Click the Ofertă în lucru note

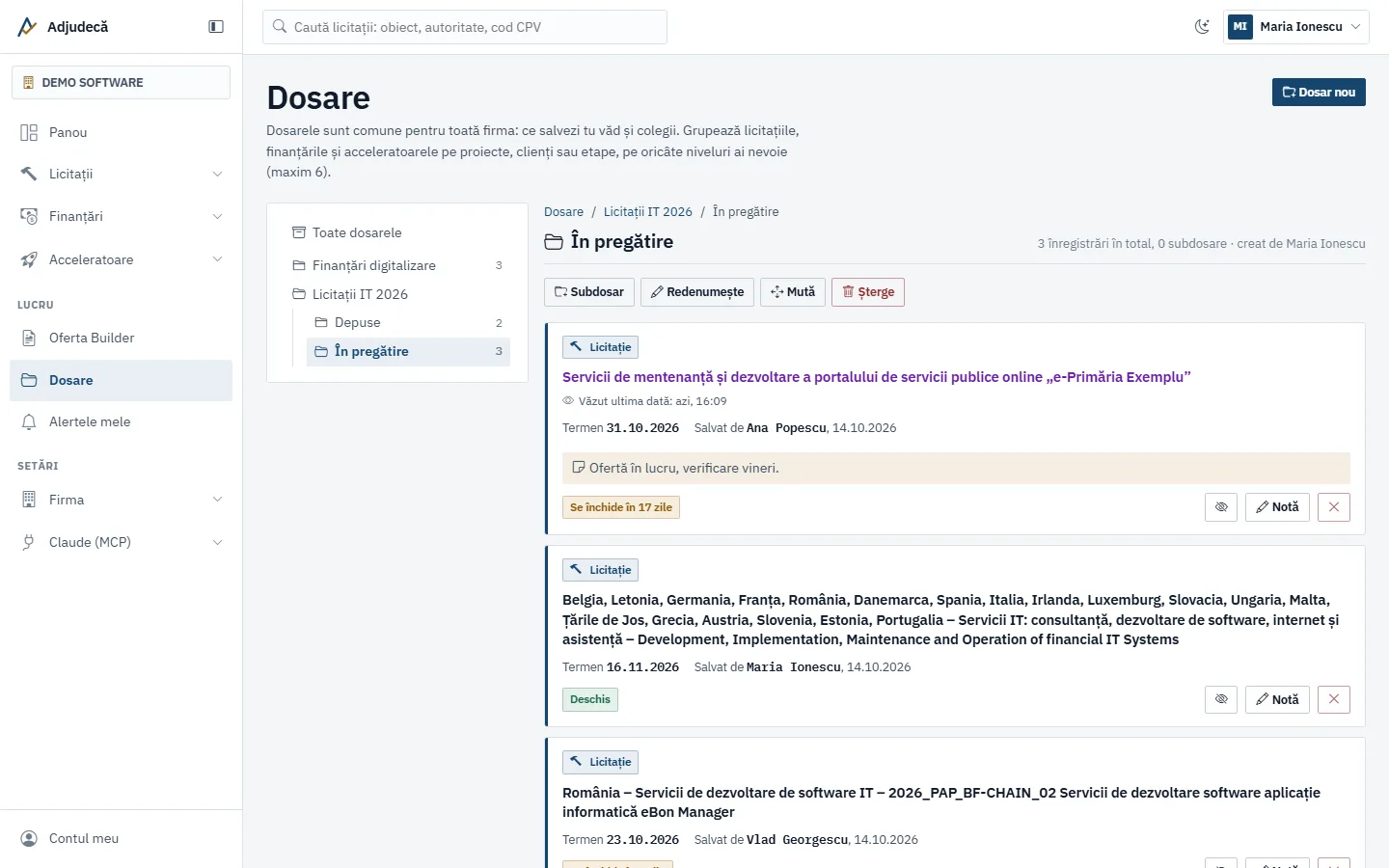[956, 468]
